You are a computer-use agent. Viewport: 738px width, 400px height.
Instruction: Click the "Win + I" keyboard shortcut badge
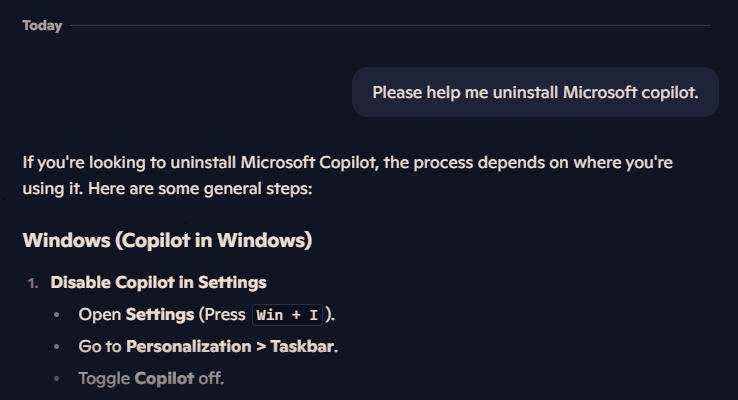pyautogui.click(x=287, y=315)
